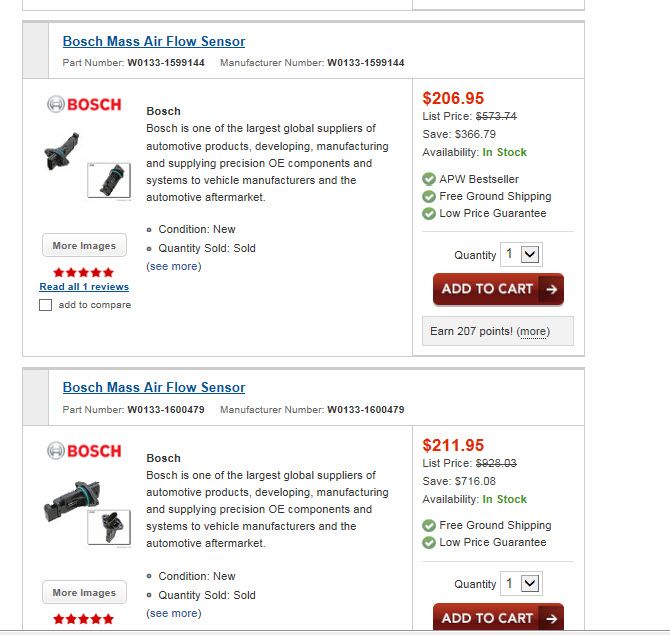The height and width of the screenshot is (635, 670).
Task: Click five-star rating in first product
Action: coord(84,272)
